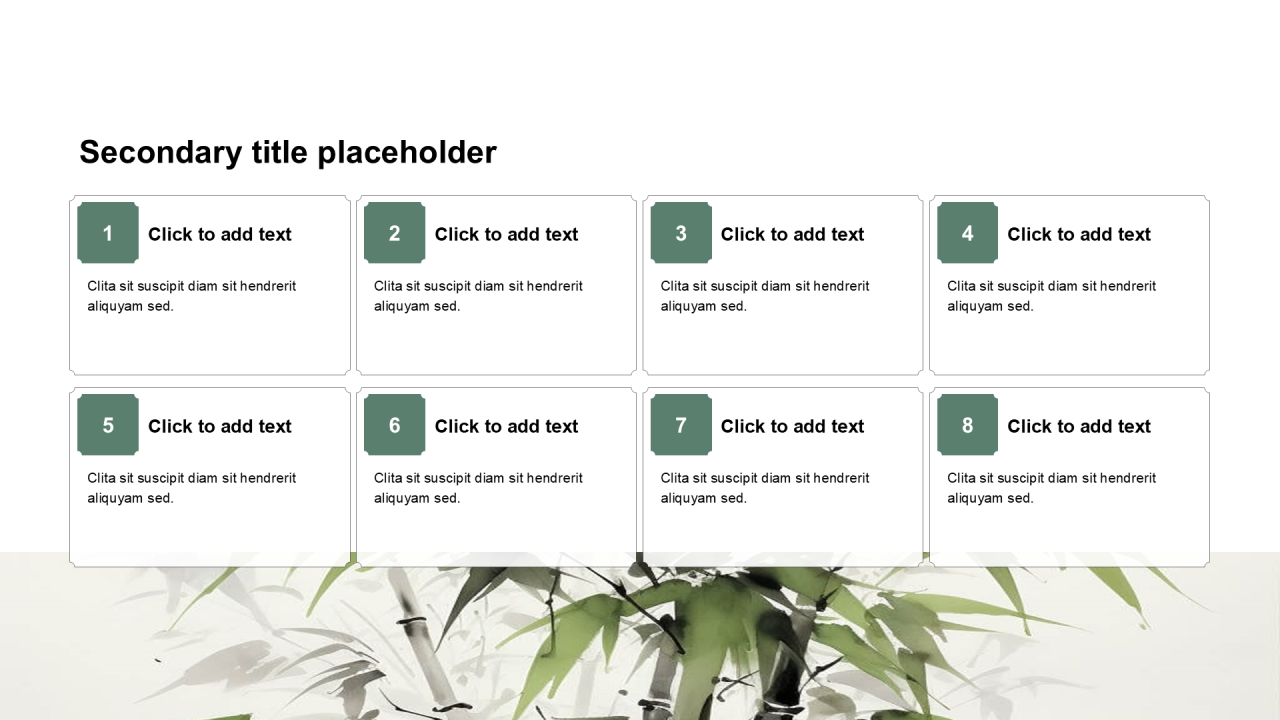The image size is (1280, 720).
Task: Select the heading text beside badge 4
Action: pyautogui.click(x=1079, y=234)
